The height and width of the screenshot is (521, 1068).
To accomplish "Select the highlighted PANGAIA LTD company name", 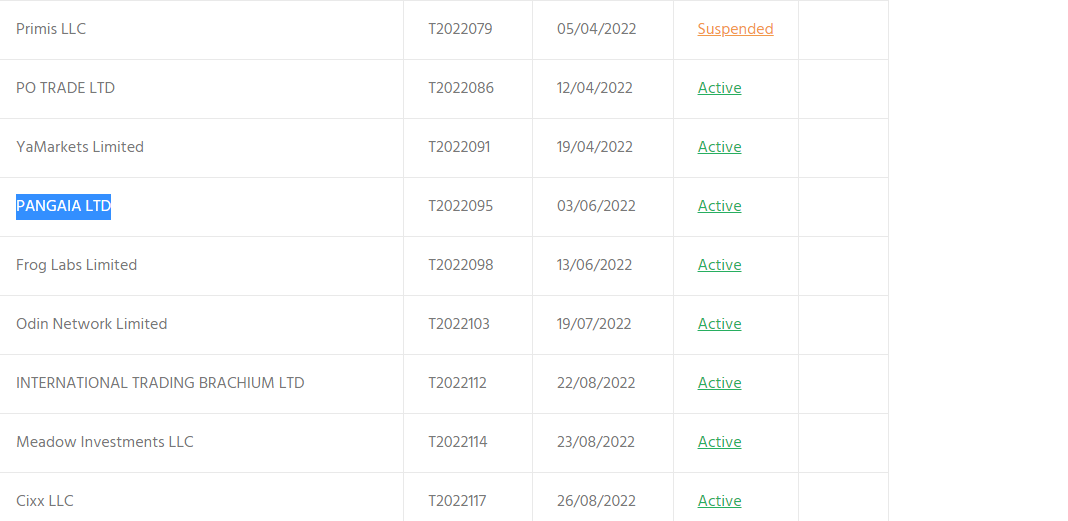I will pyautogui.click(x=63, y=206).
